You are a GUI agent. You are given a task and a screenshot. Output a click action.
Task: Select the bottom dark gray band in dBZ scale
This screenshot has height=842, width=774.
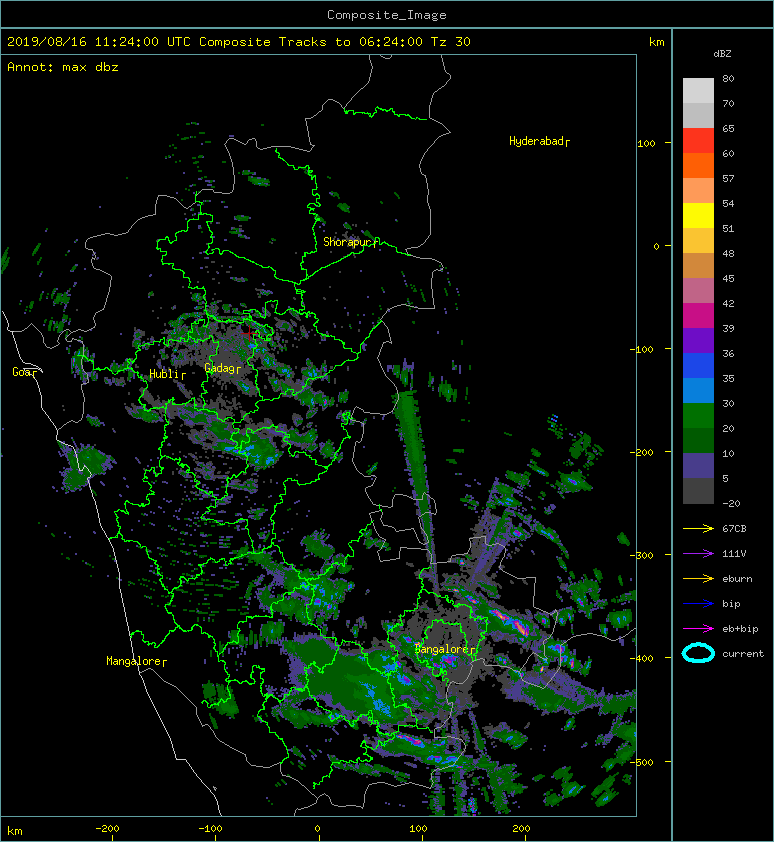(x=698, y=491)
